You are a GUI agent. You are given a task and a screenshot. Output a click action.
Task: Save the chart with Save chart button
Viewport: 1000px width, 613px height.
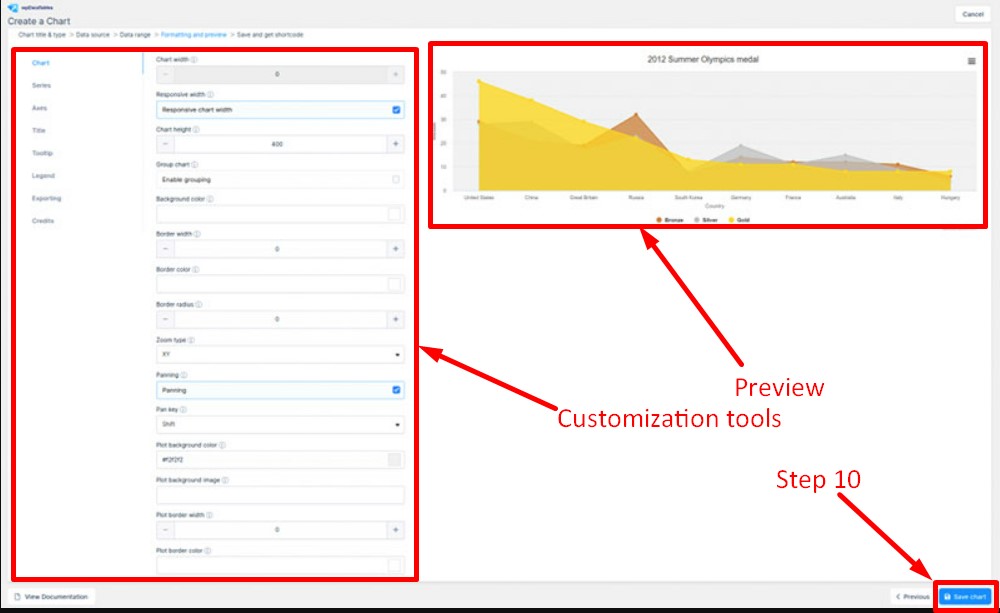coord(965,596)
